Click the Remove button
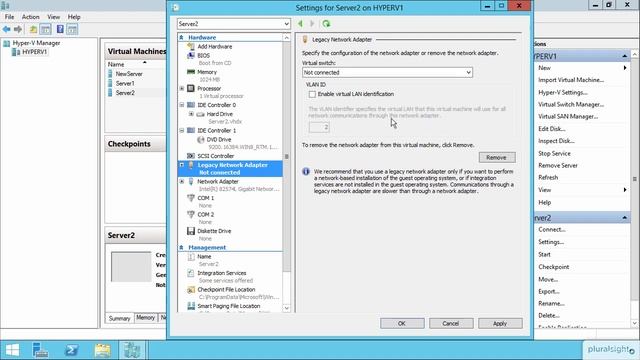This screenshot has height=360, width=640. pyautogui.click(x=497, y=158)
